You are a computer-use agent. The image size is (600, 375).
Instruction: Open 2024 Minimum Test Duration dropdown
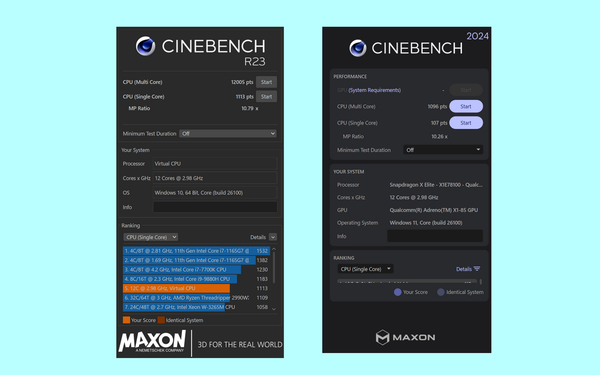pos(443,150)
